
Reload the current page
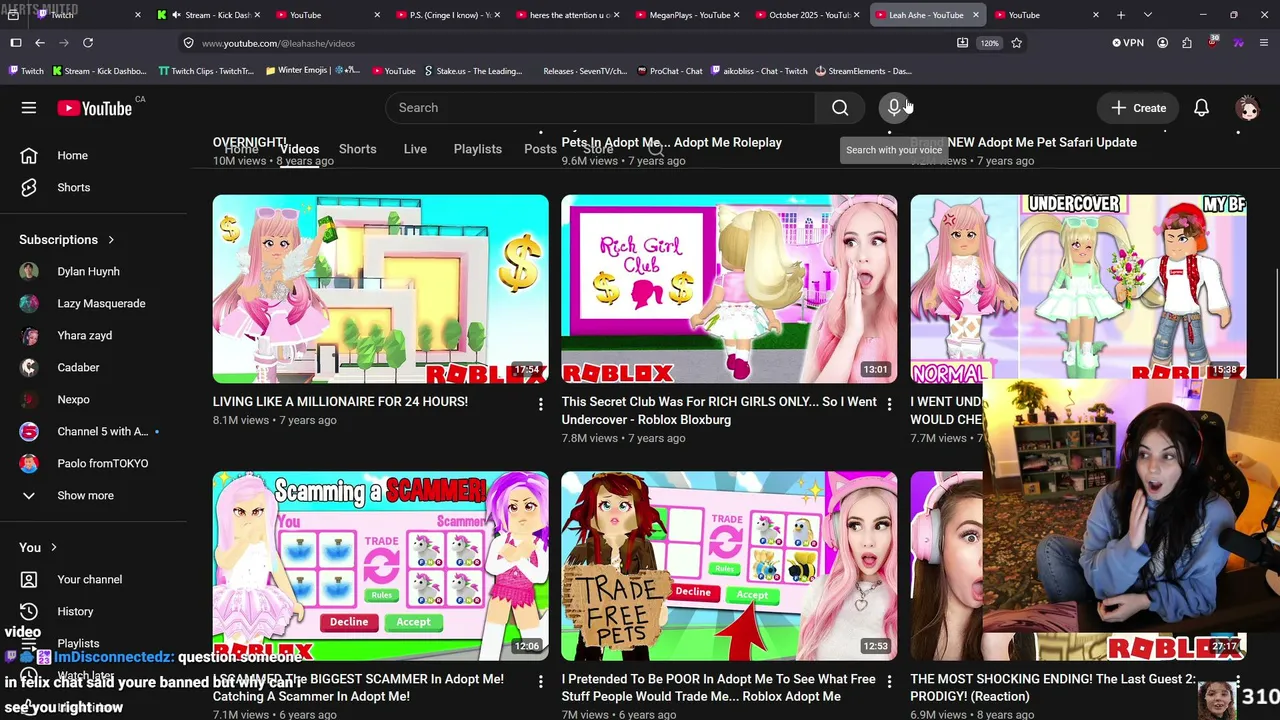click(88, 43)
